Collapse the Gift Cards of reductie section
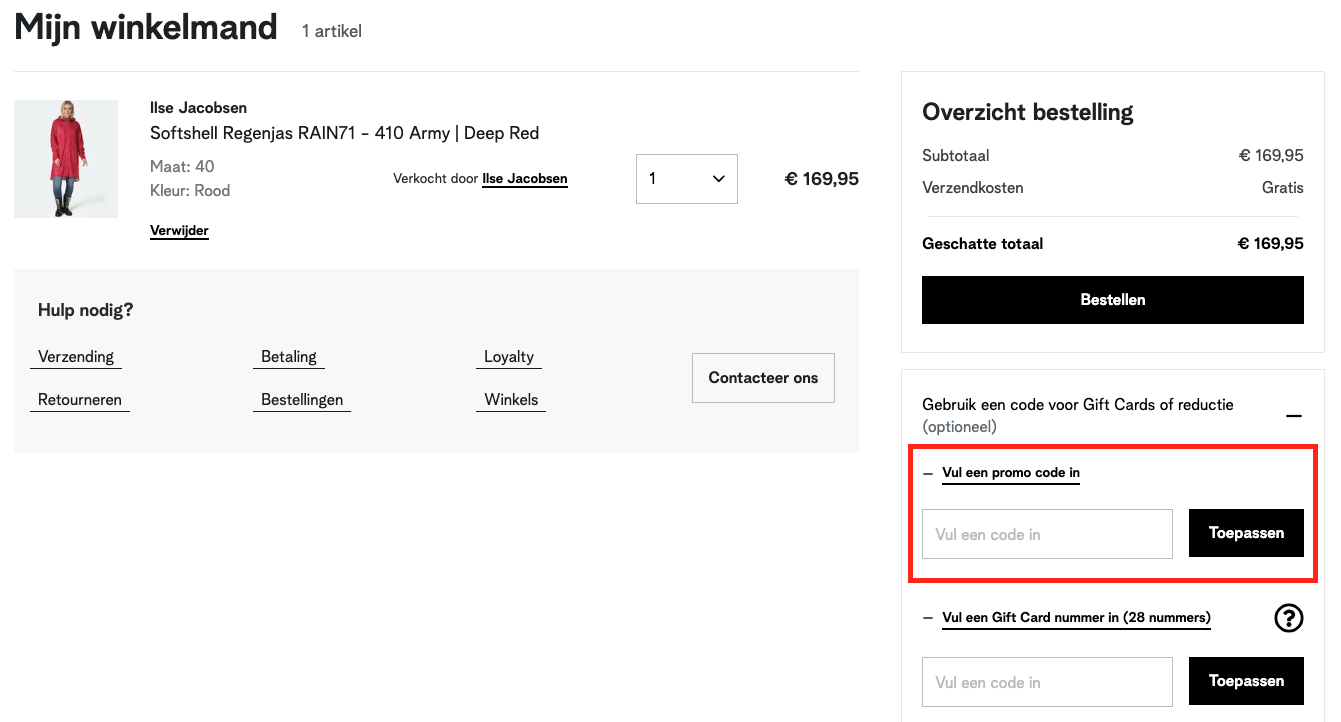The height and width of the screenshot is (722, 1341). (1294, 415)
